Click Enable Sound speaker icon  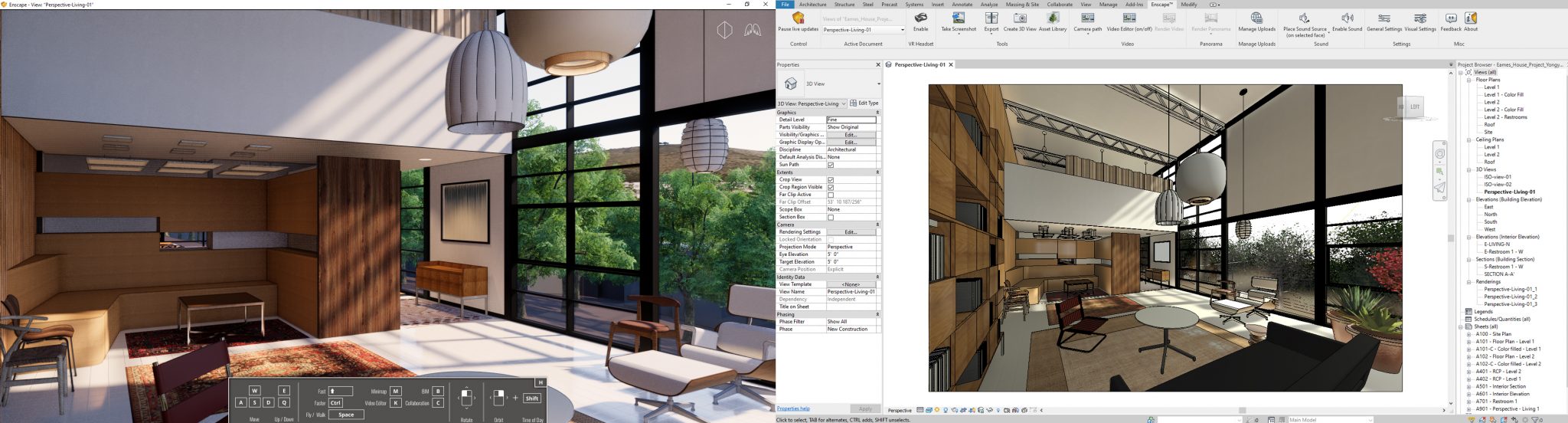tap(1347, 18)
